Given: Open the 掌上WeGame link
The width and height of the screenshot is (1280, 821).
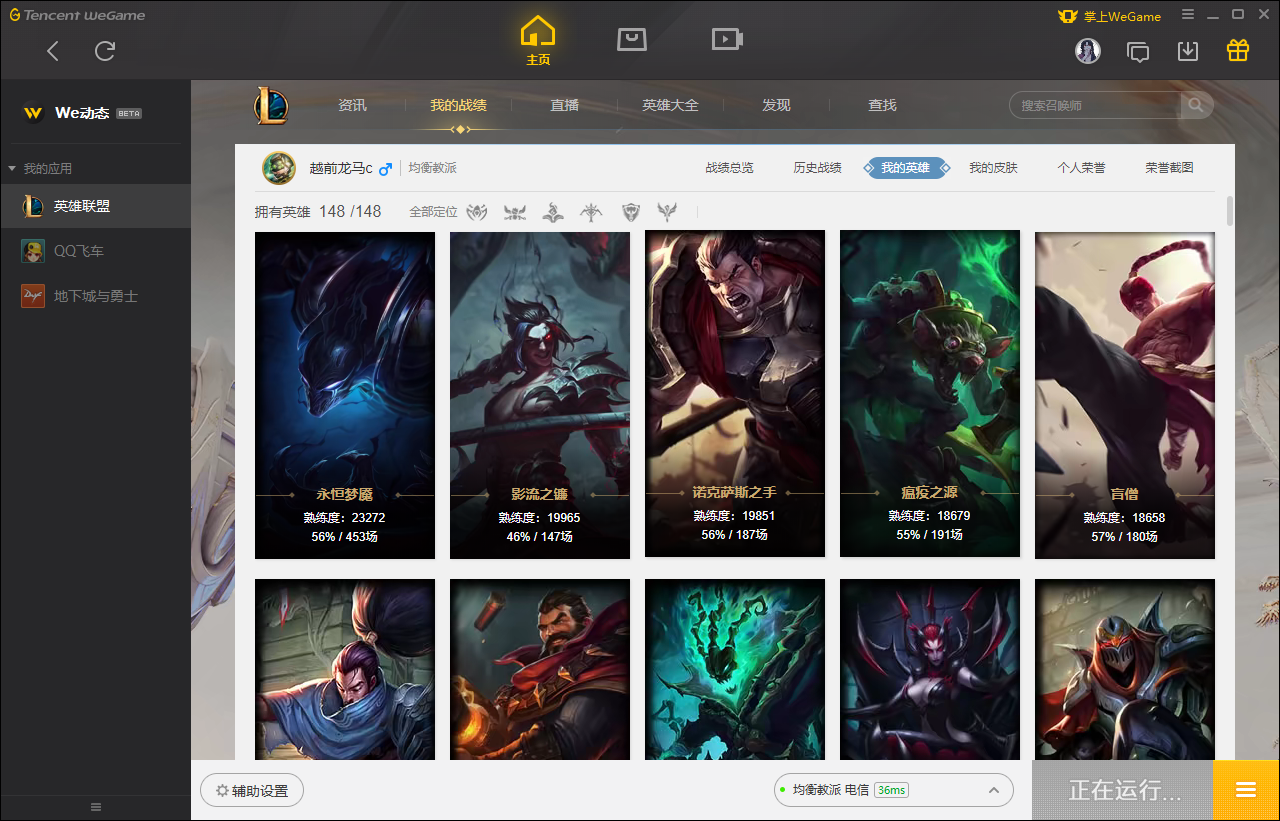Looking at the screenshot, I should point(1122,16).
